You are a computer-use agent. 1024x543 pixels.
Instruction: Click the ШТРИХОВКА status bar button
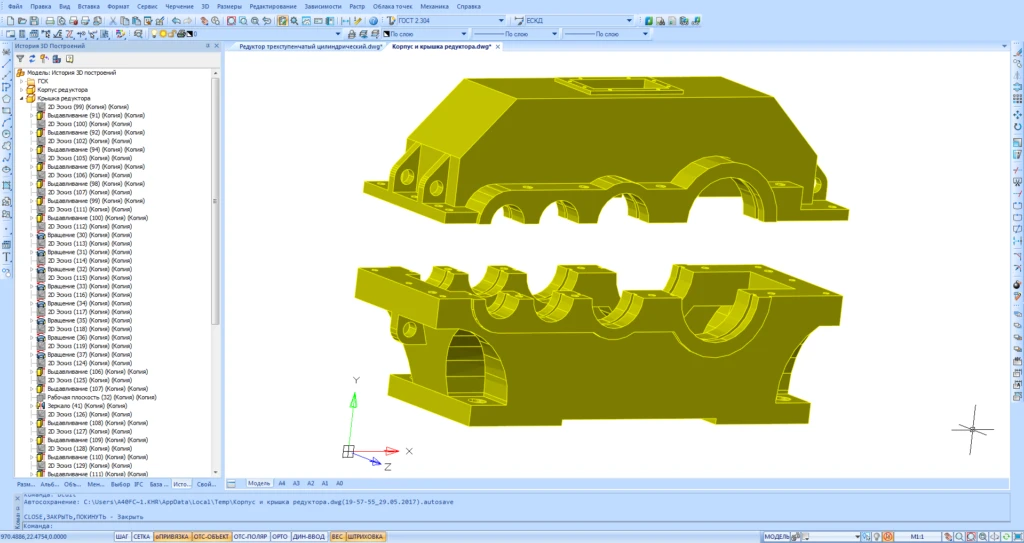[366, 537]
